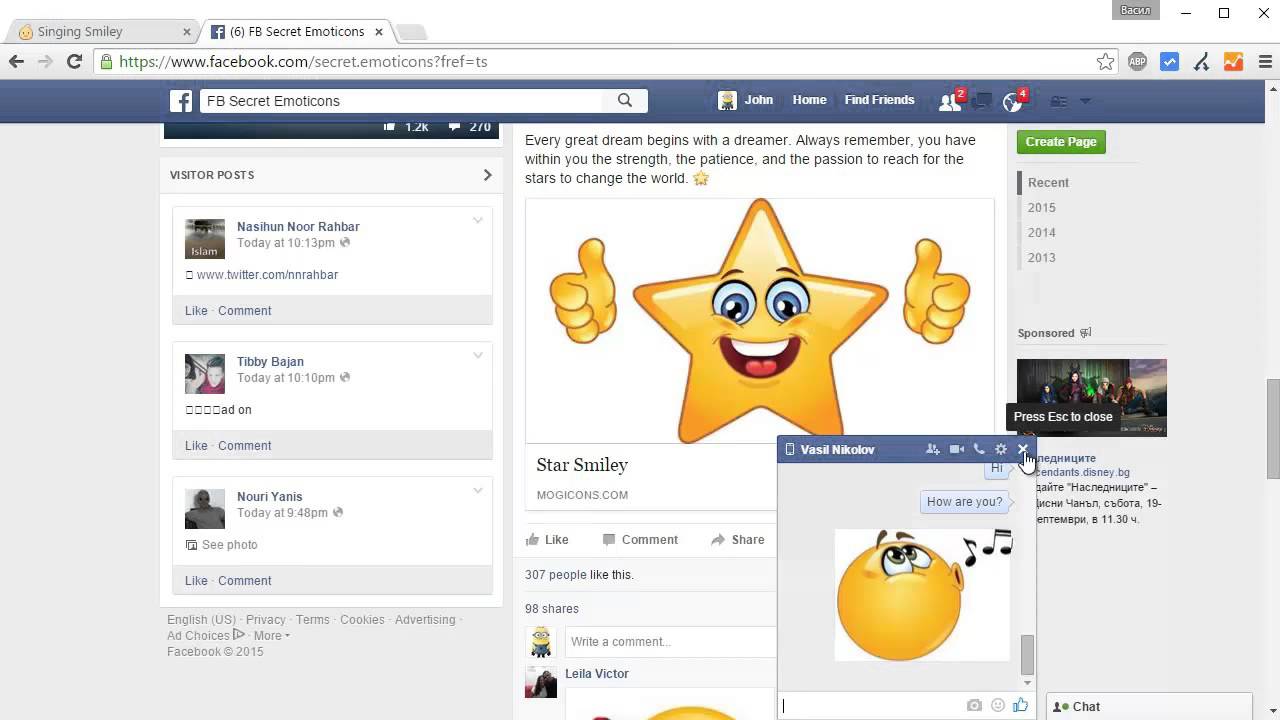Share the Star Smiley post
Screen dimensions: 1280x720
[x=737, y=540]
